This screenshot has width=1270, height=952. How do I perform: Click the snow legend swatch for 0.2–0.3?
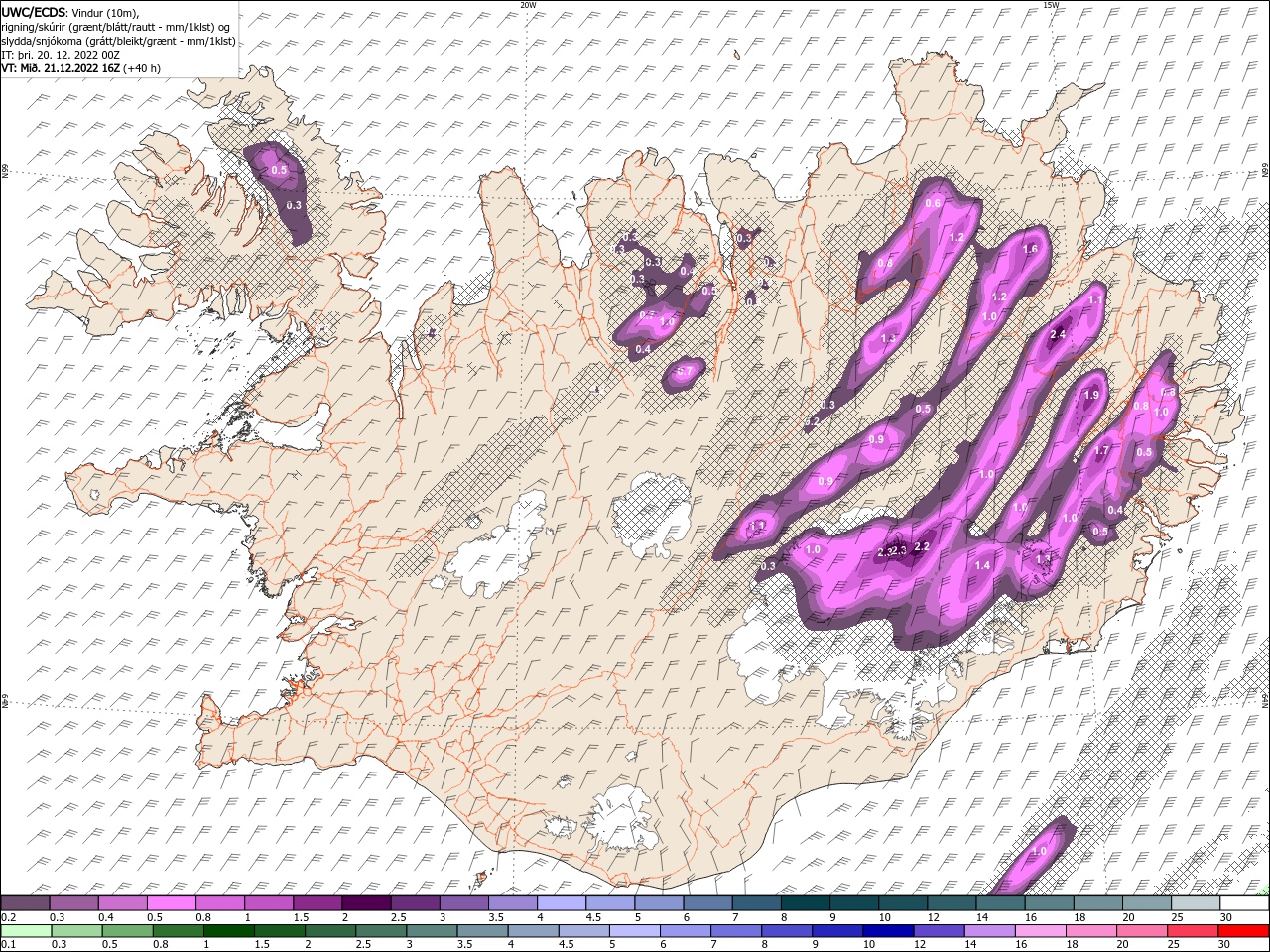pos(26,903)
